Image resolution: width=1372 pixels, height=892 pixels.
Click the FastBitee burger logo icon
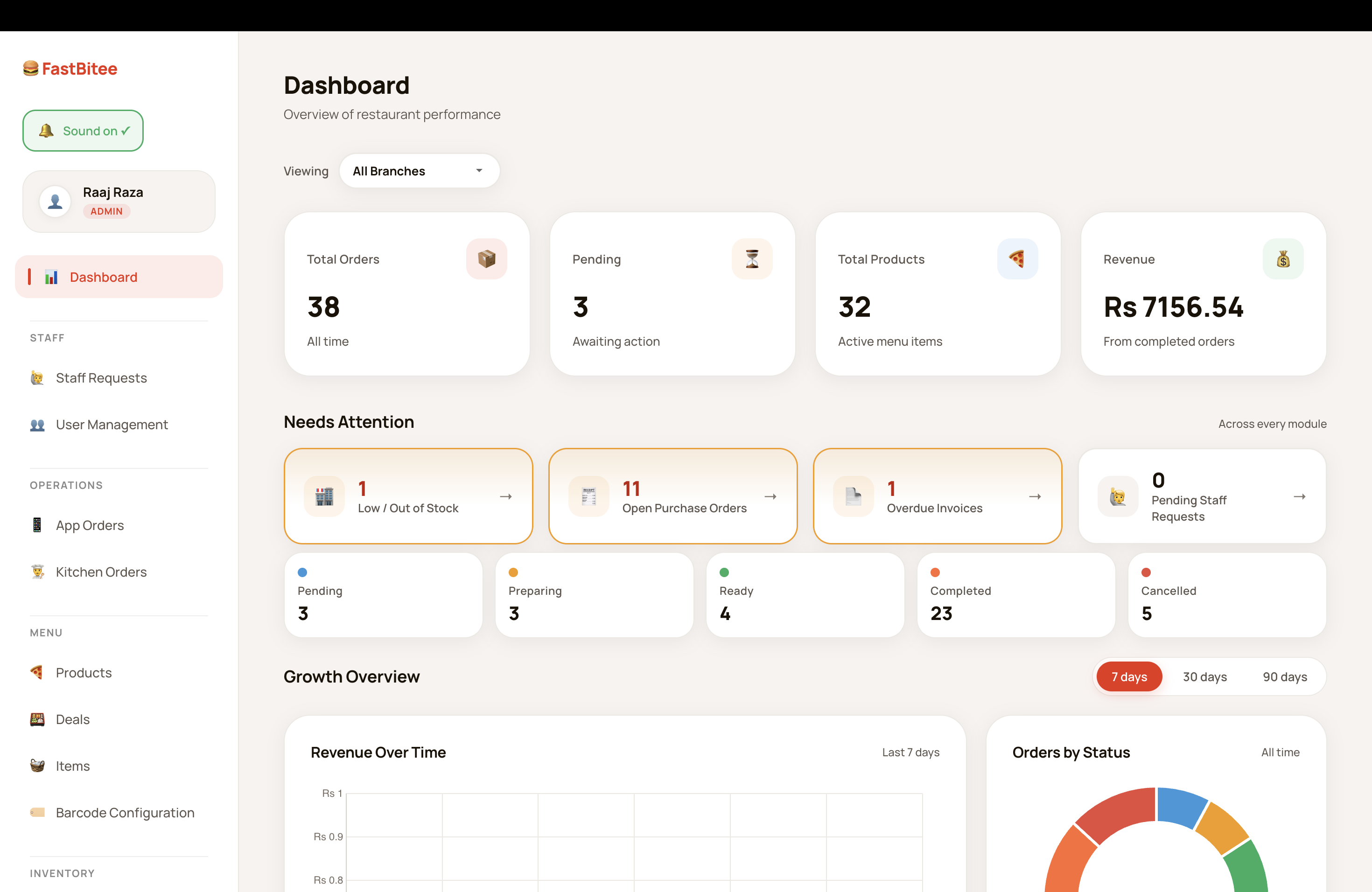pyautogui.click(x=30, y=69)
